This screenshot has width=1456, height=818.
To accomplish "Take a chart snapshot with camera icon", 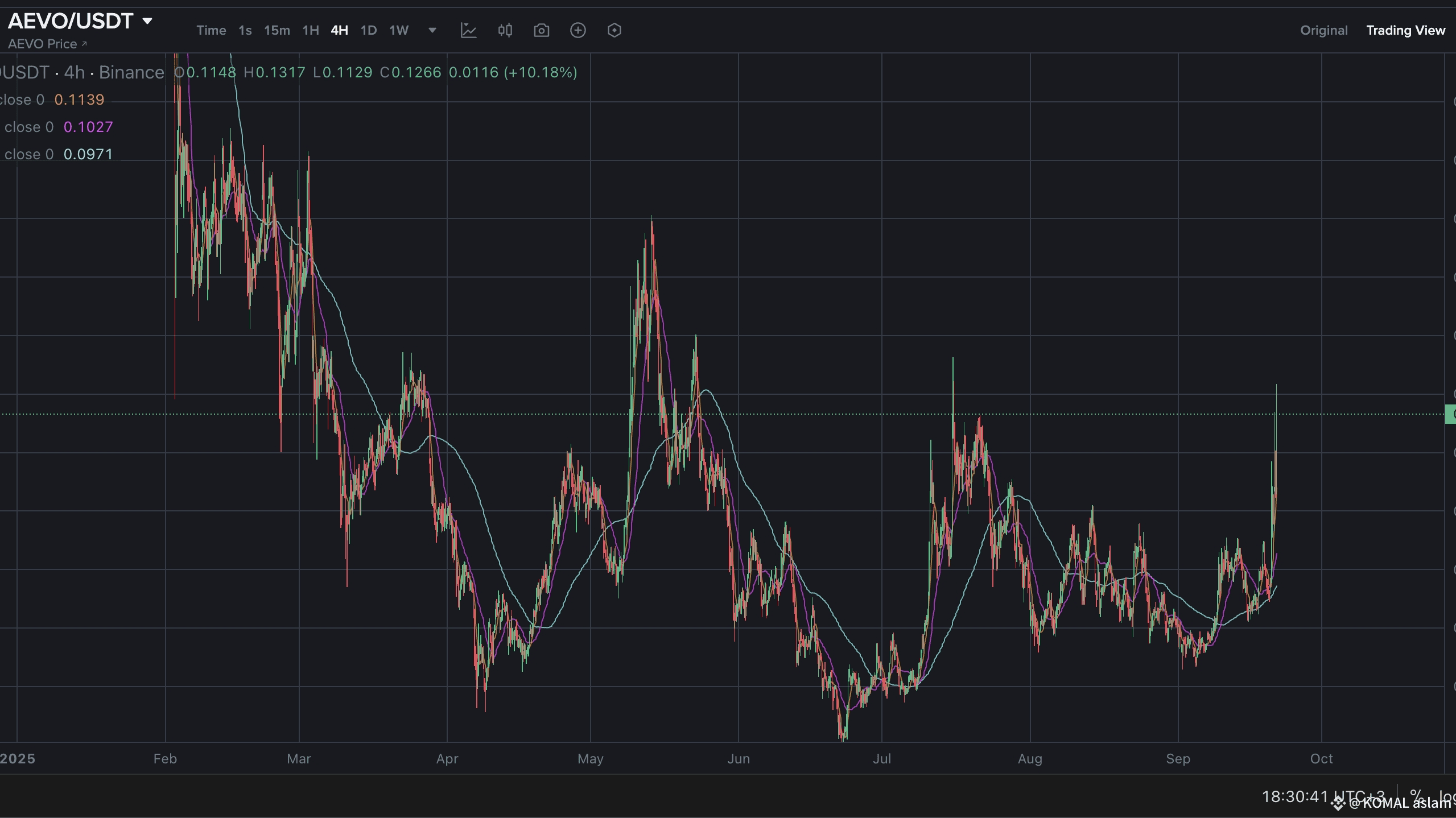I will pos(541,30).
